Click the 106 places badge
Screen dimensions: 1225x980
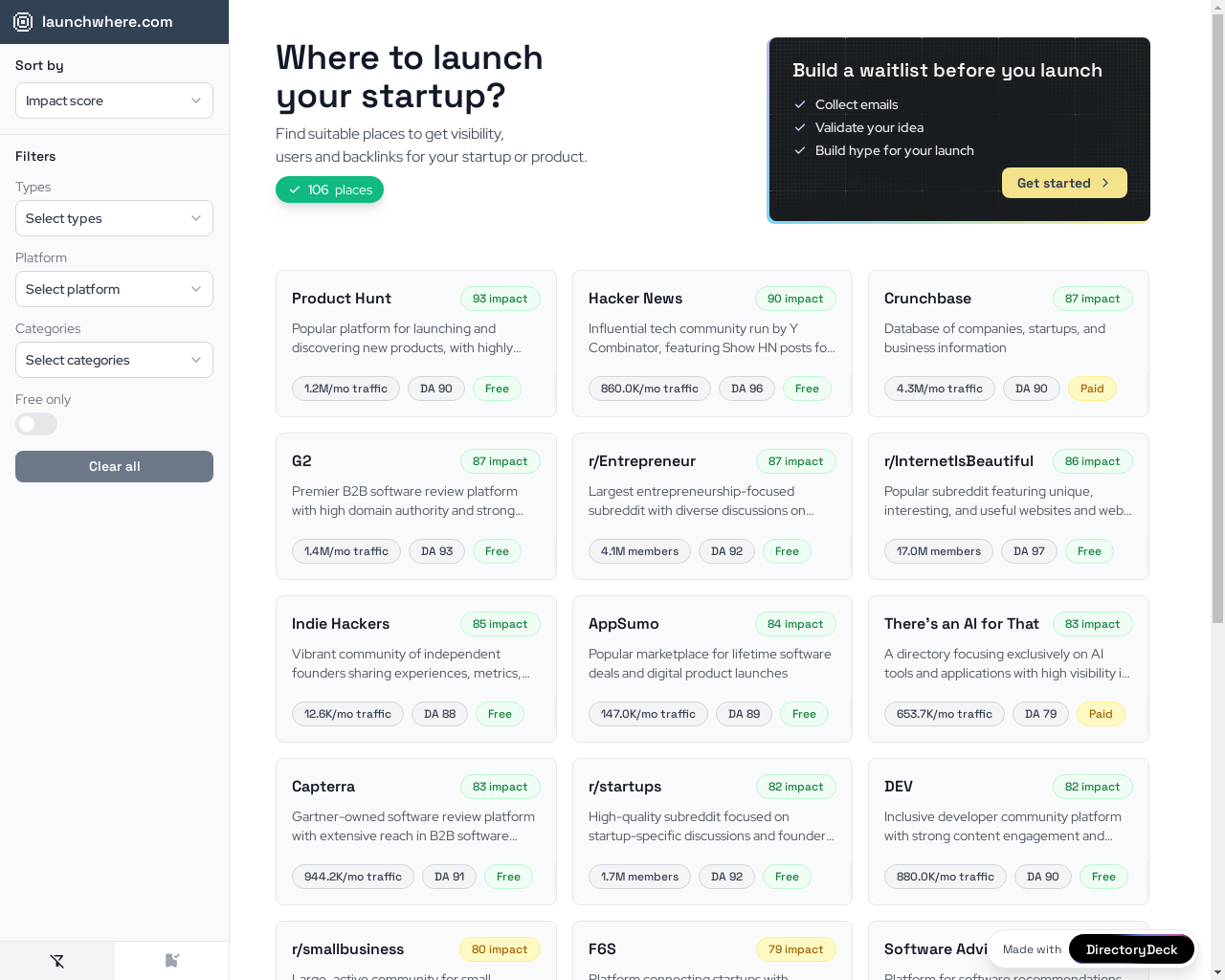click(329, 189)
